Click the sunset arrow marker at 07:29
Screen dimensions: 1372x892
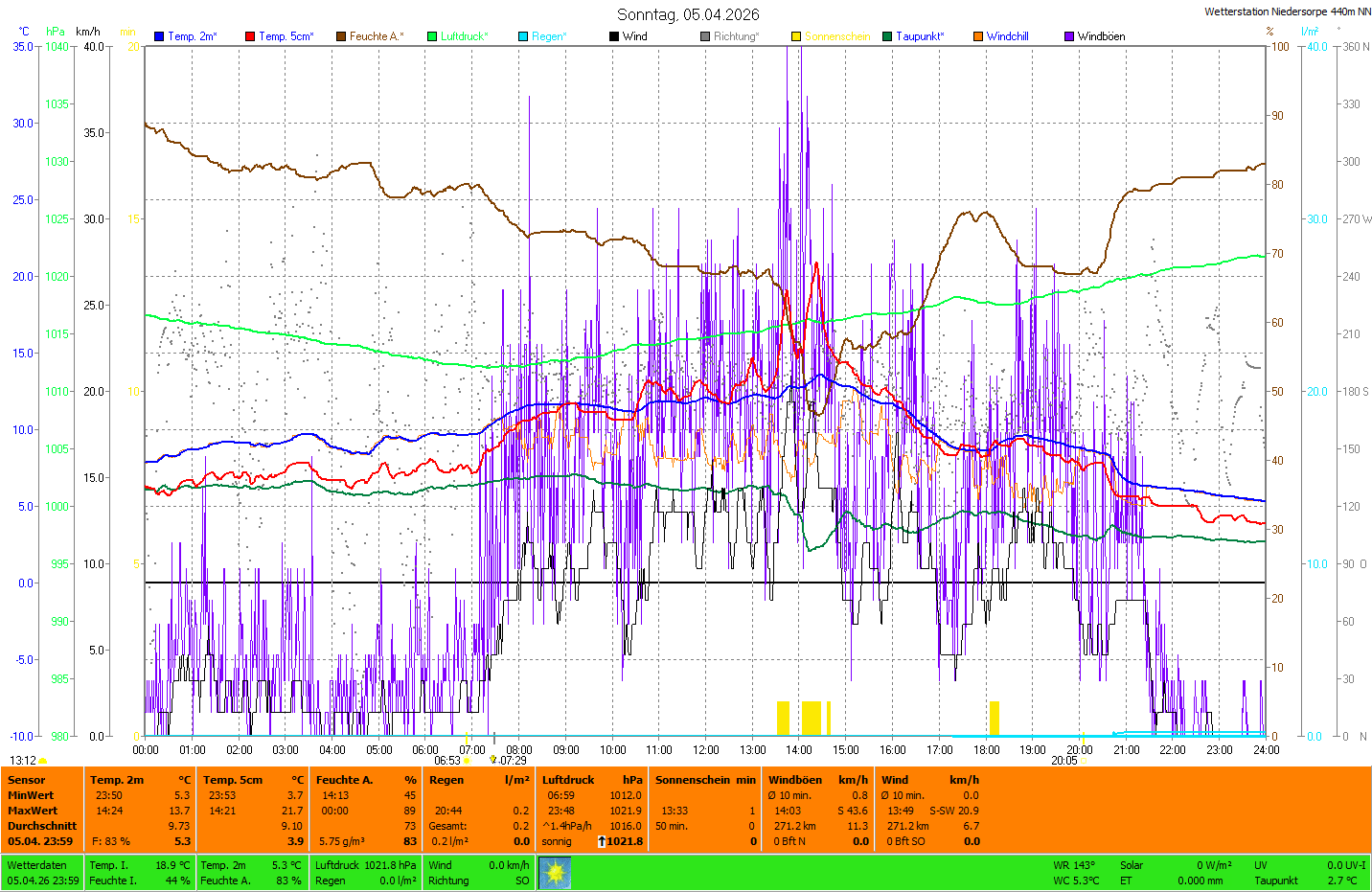(x=493, y=760)
